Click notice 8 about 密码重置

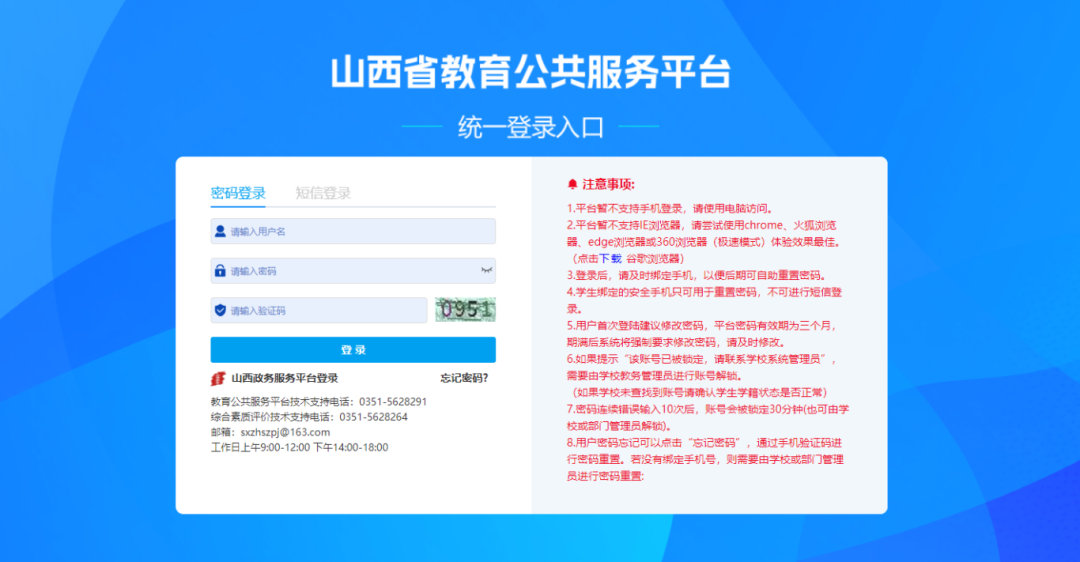[705, 459]
